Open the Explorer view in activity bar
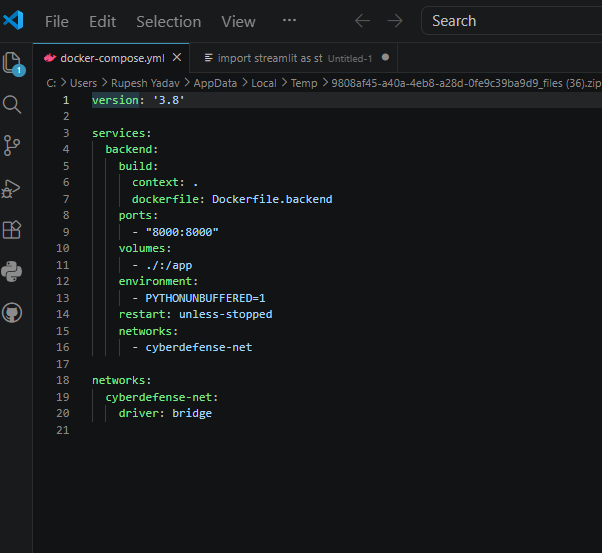The image size is (602, 553). click(13, 63)
